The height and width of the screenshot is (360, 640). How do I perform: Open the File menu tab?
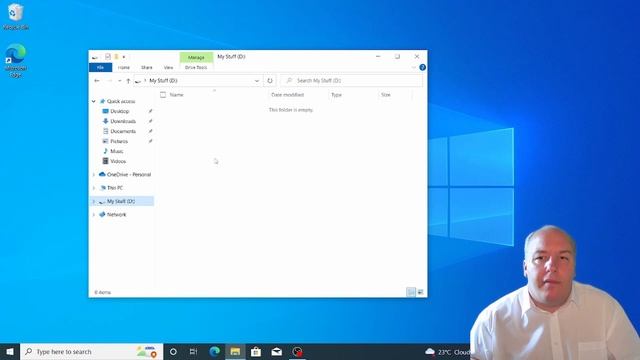point(100,67)
